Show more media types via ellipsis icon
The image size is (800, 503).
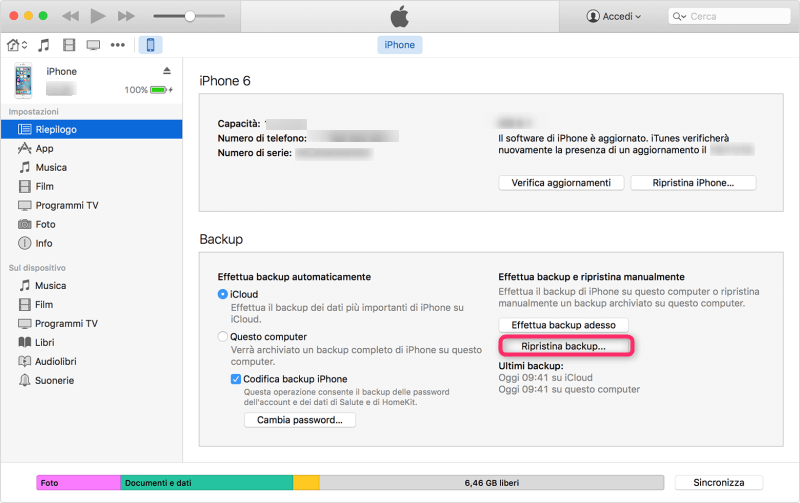[x=118, y=45]
